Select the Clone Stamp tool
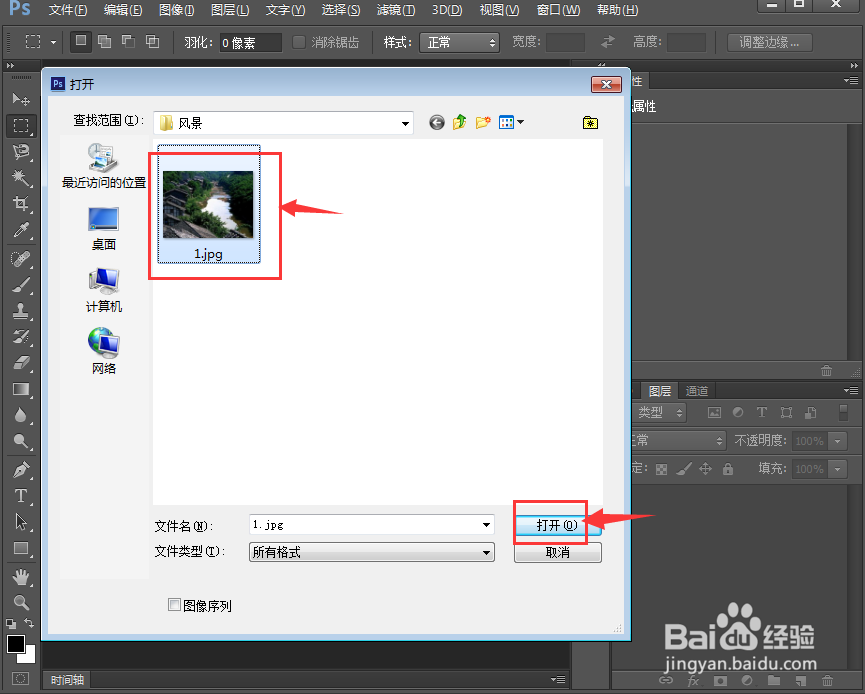Screen dimensions: 865x694 pos(21,311)
